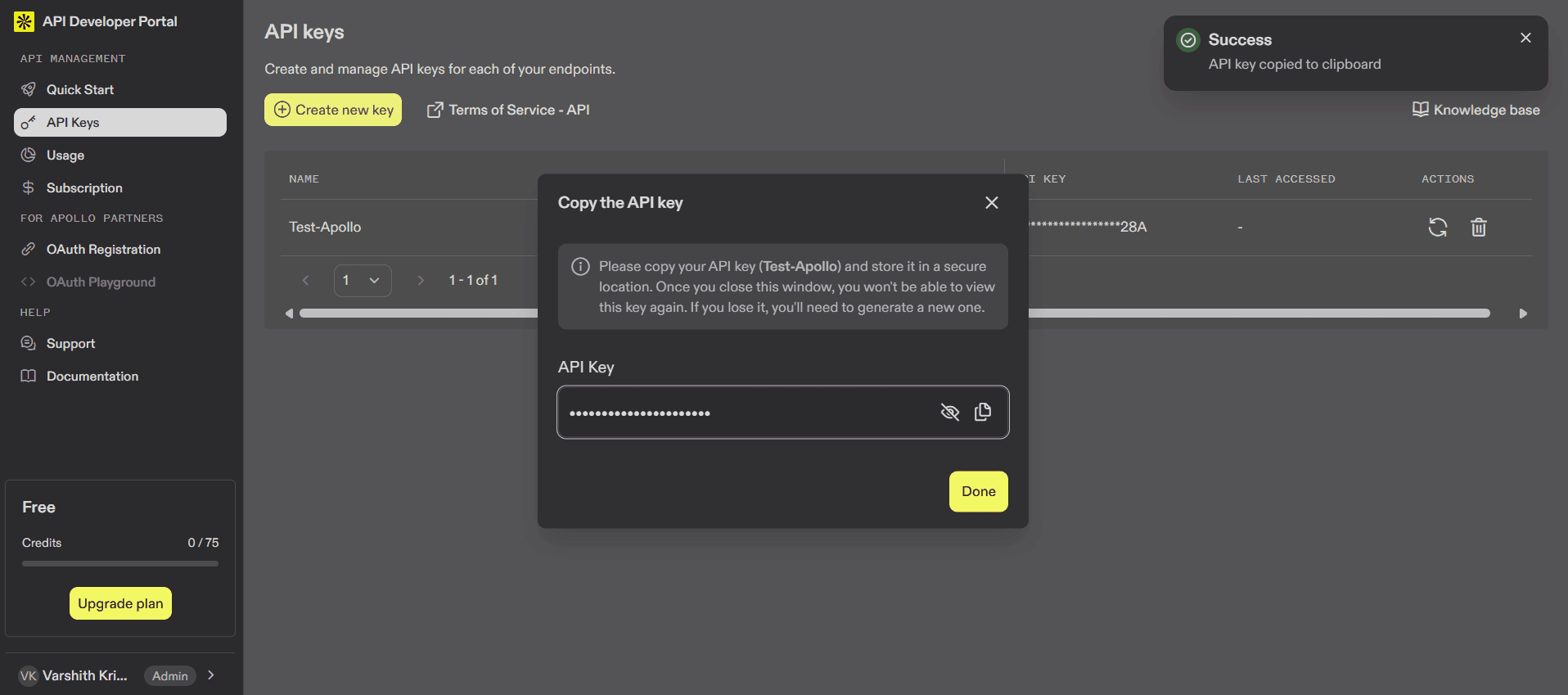
Task: Open OAuth Registration
Action: pyautogui.click(x=120, y=250)
